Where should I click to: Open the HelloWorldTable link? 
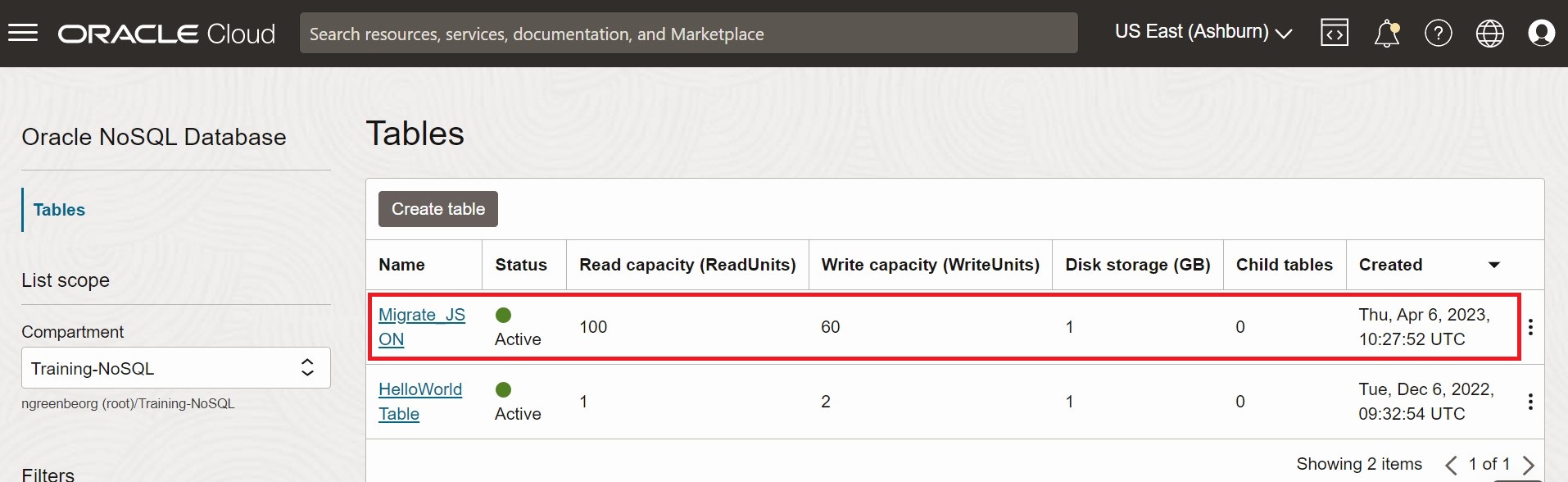point(420,402)
